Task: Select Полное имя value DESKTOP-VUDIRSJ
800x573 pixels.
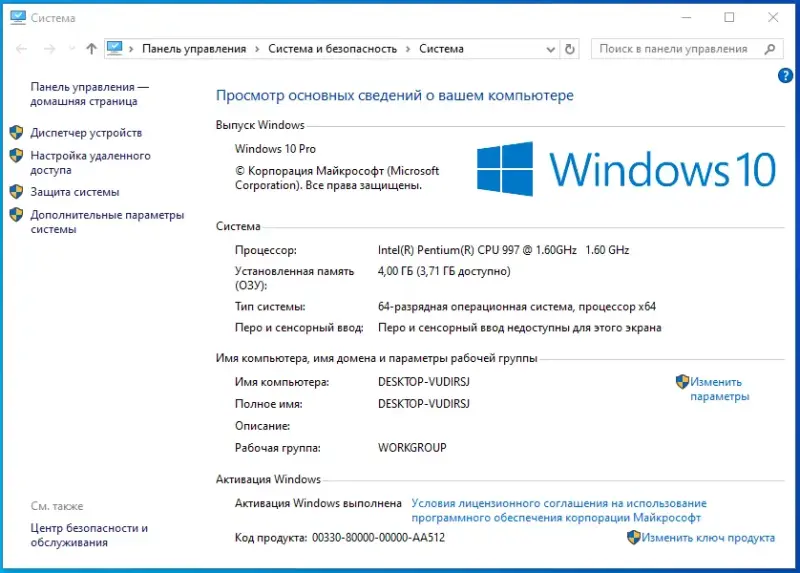Action: (424, 404)
